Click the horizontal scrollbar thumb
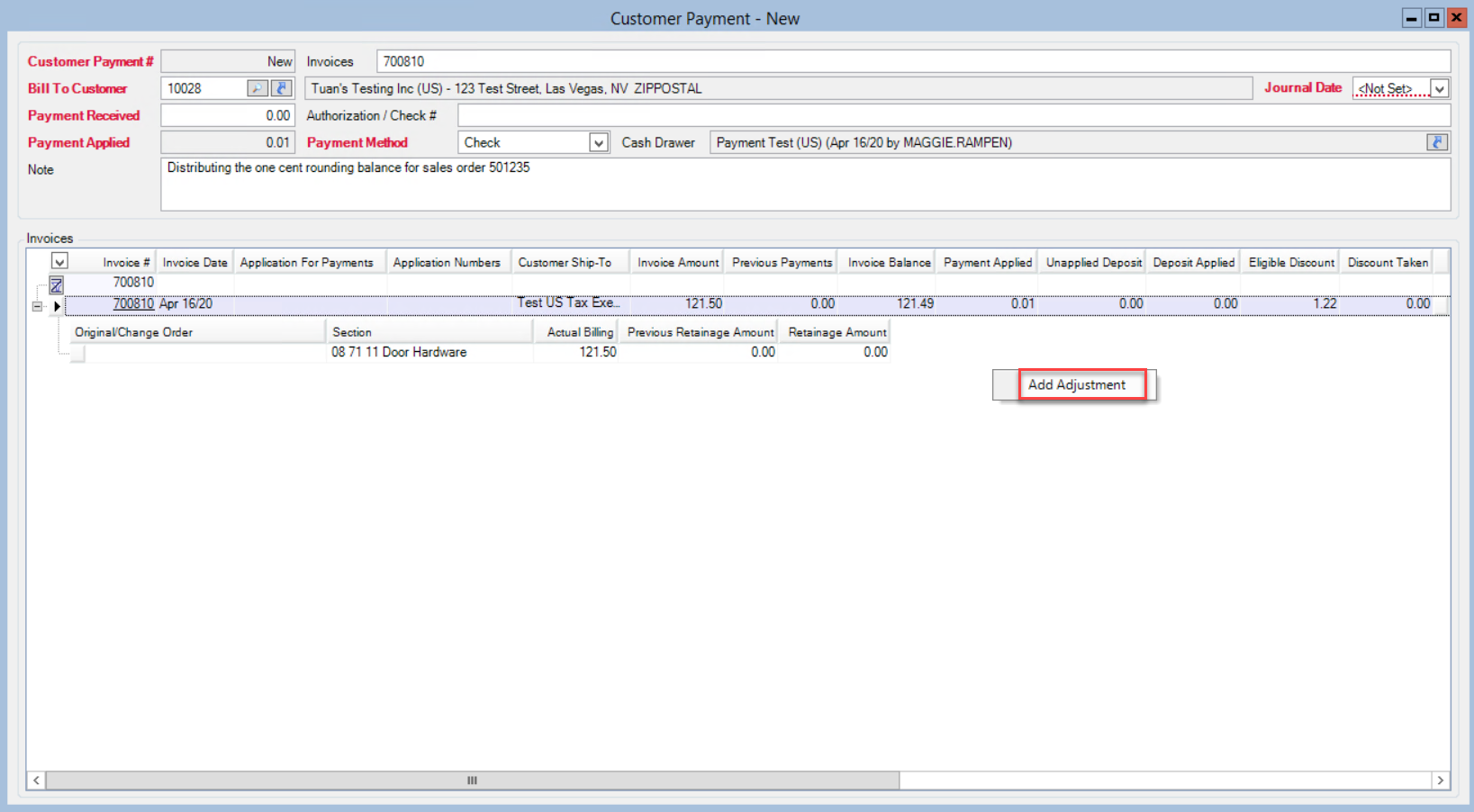The height and width of the screenshot is (812, 1474). pyautogui.click(x=472, y=780)
